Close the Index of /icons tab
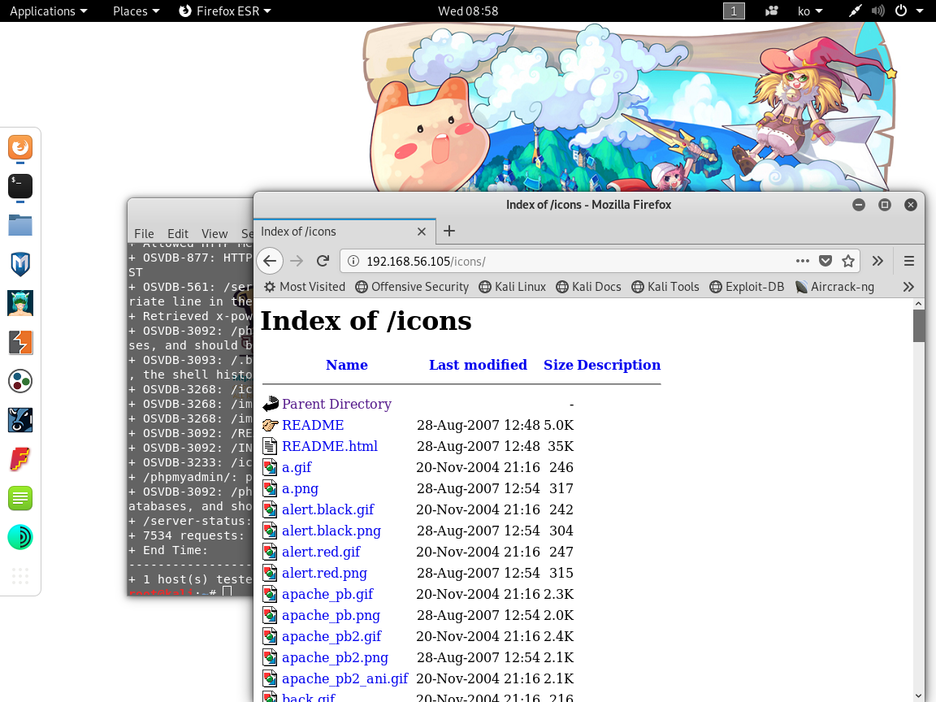 point(421,232)
